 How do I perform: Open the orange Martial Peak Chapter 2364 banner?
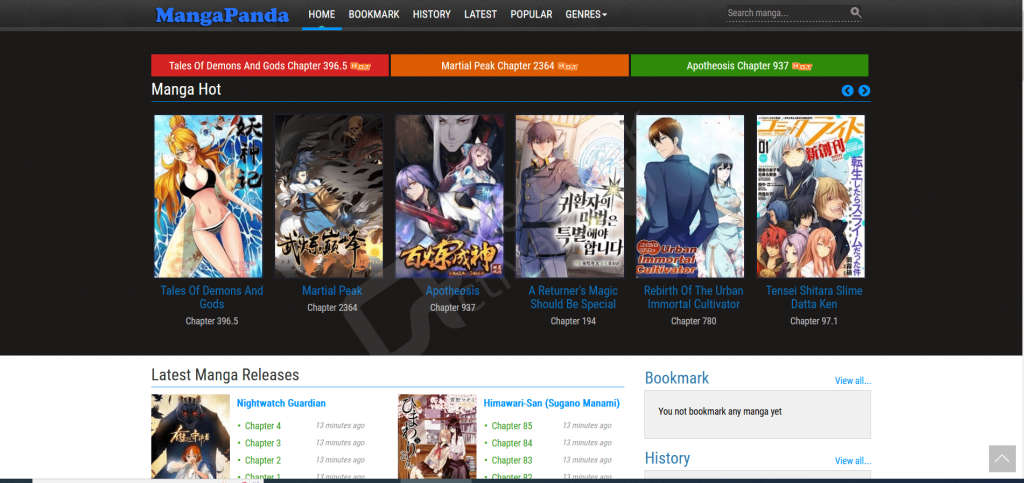509,65
